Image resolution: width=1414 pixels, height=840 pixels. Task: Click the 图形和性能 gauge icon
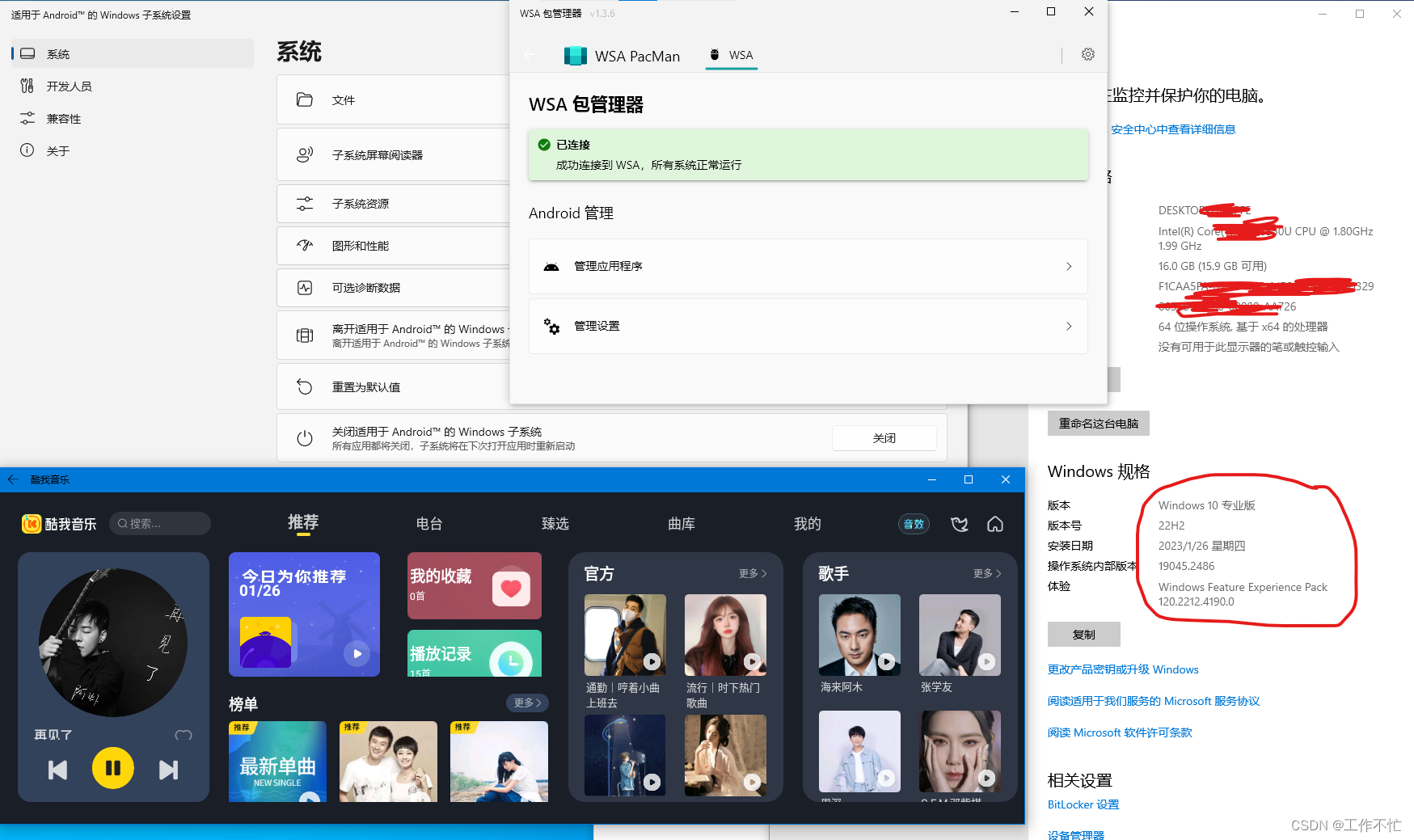pyautogui.click(x=305, y=245)
